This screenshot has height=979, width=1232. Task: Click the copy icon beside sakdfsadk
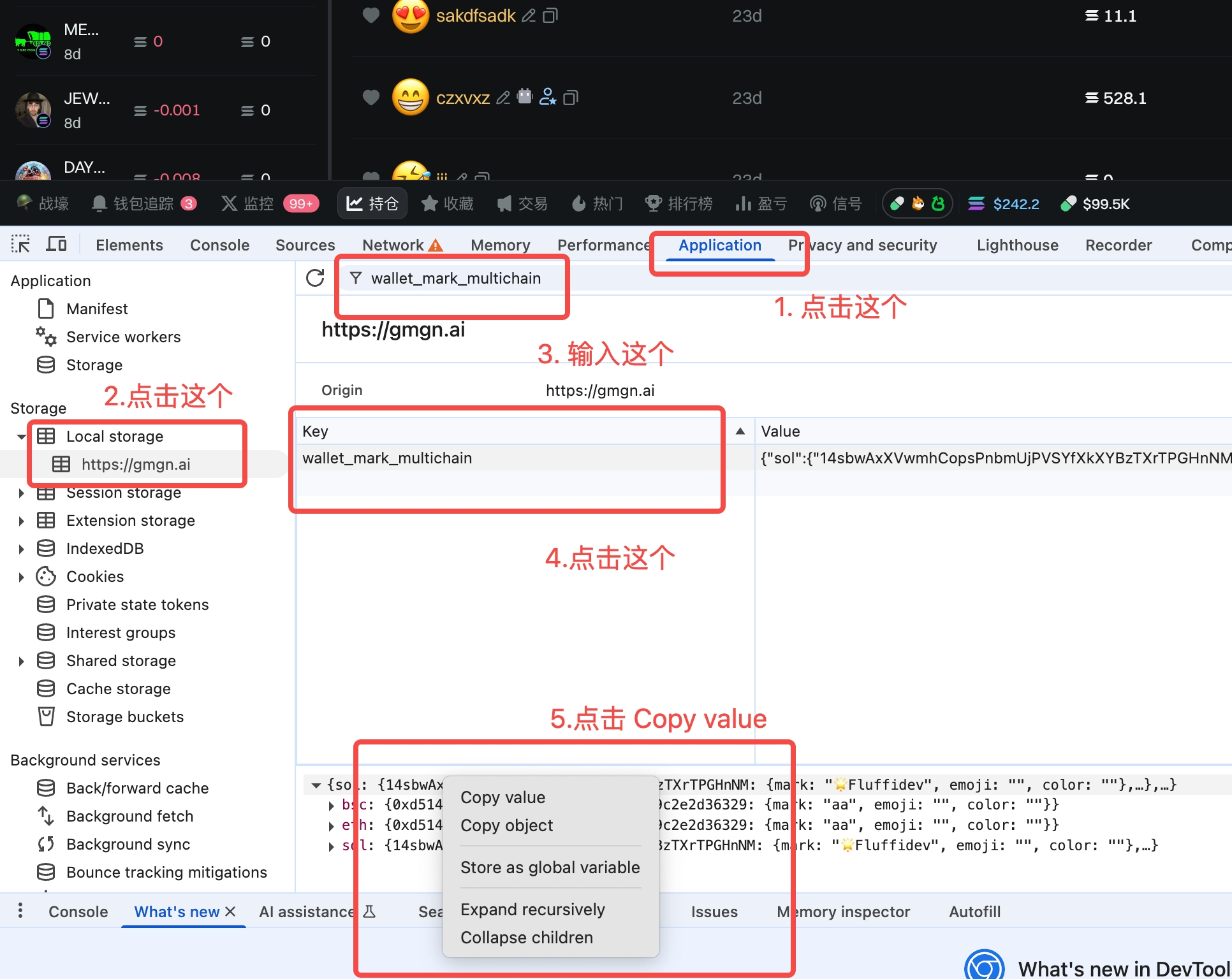click(x=550, y=15)
